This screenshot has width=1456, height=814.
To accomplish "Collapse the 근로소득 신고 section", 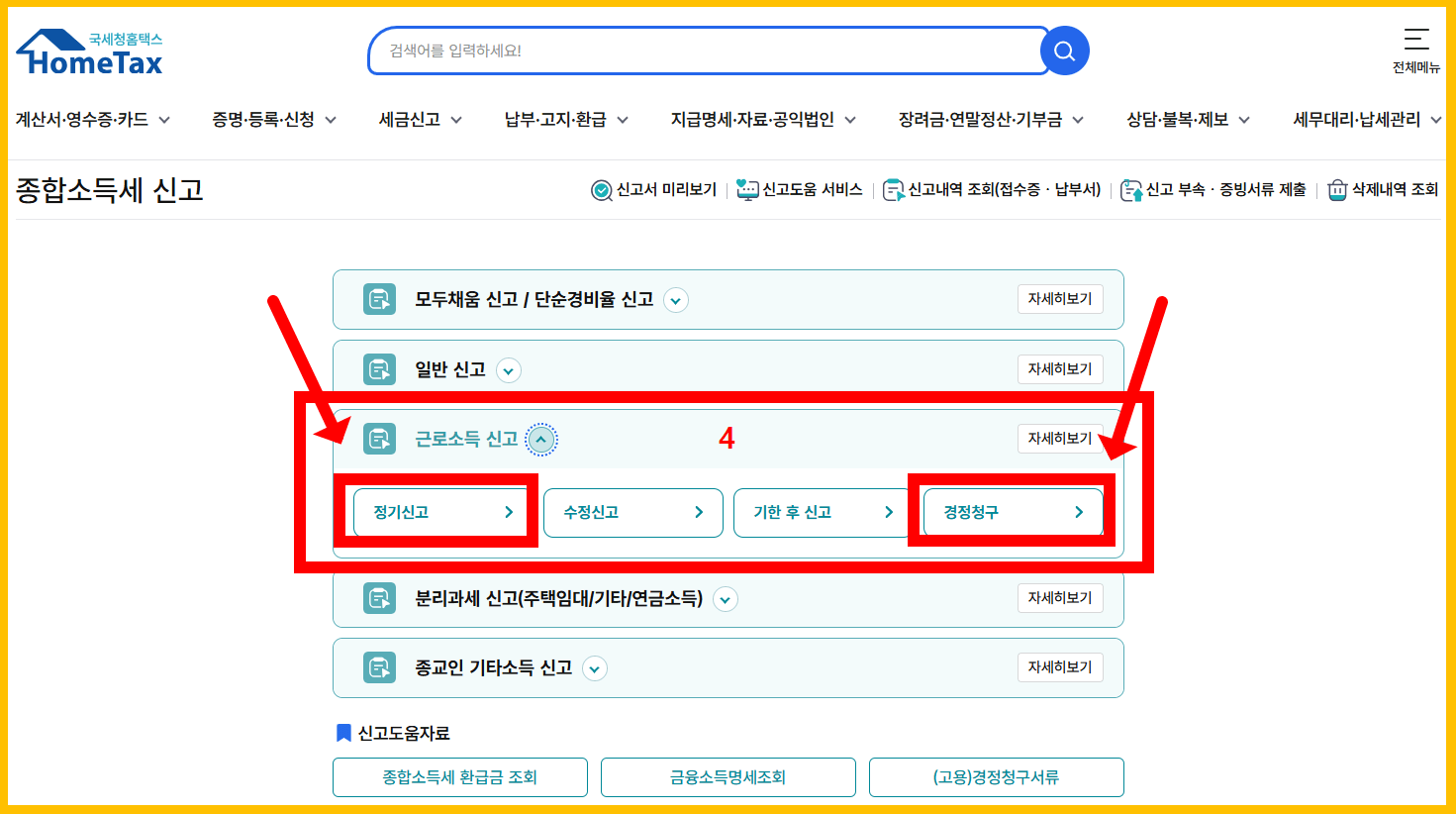I will (539, 439).
